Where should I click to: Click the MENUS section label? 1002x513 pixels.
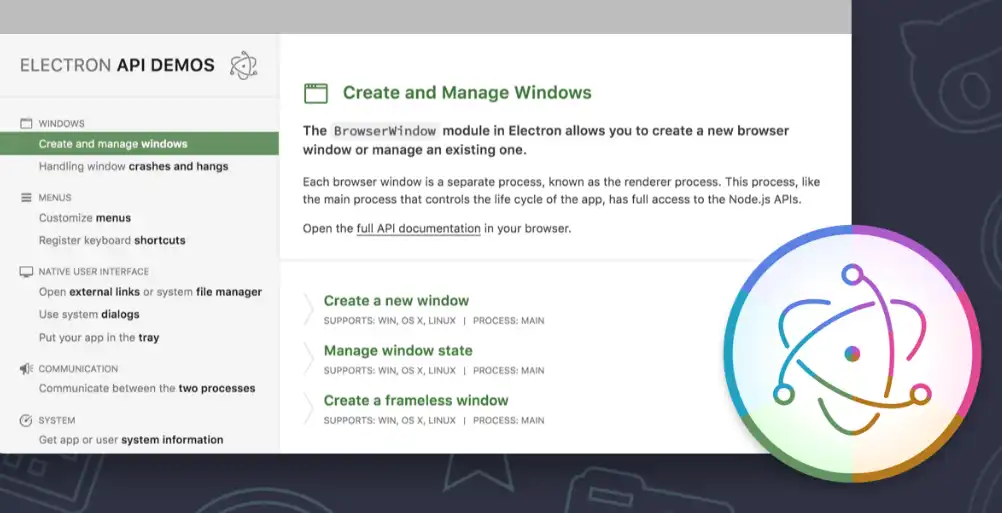55,198
